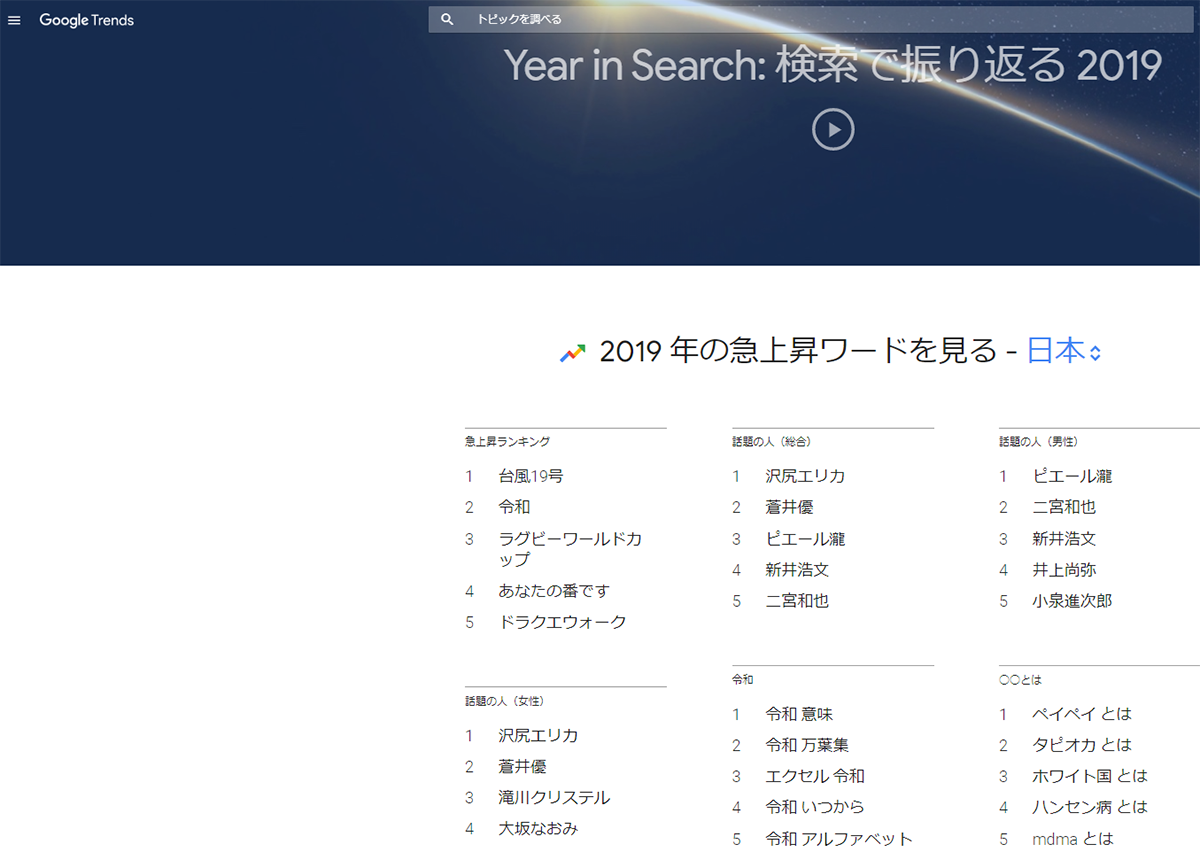
Task: Open 大坂なおみ entry
Action: click(x=538, y=829)
